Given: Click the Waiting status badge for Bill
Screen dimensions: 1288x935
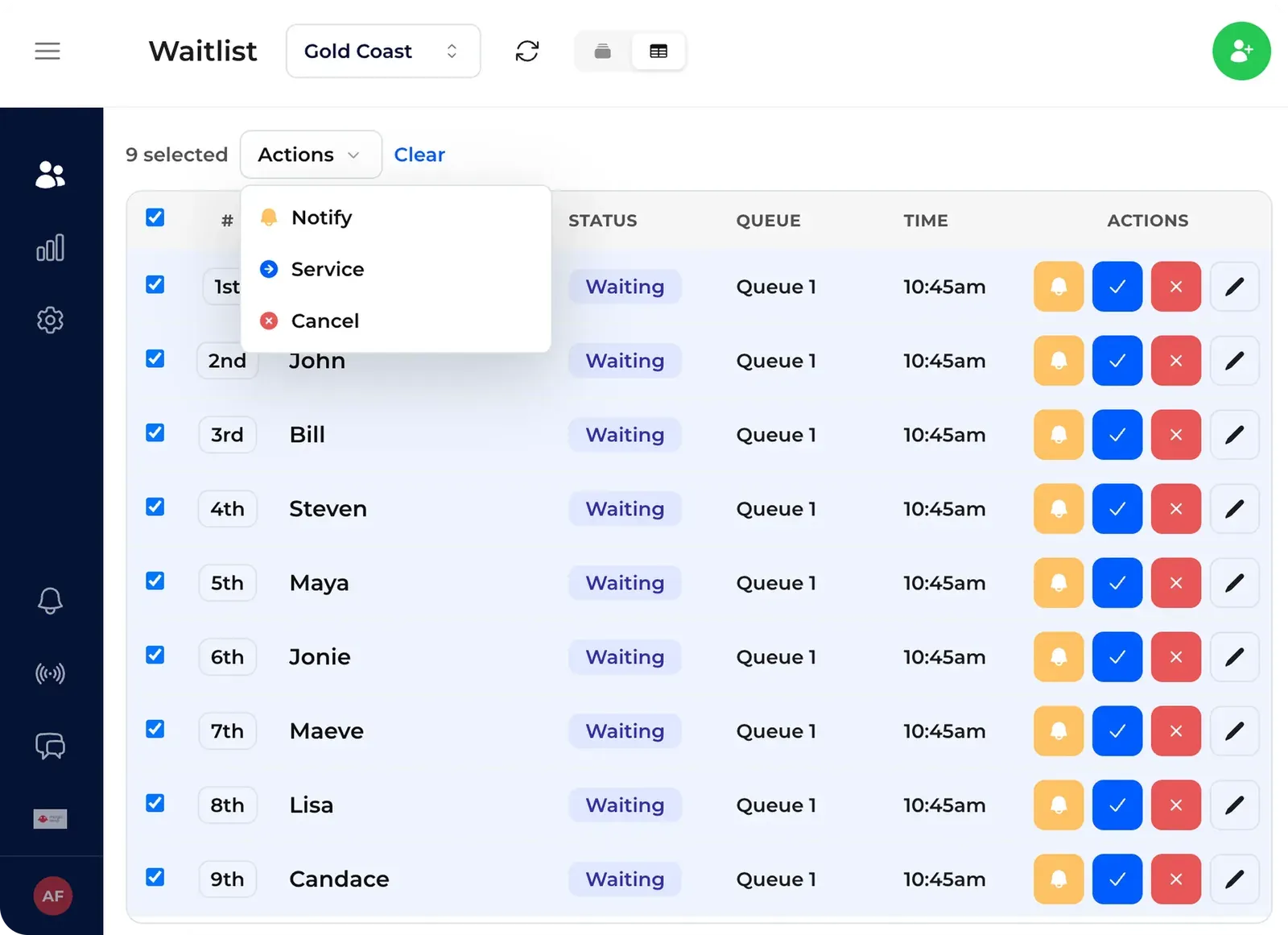Looking at the screenshot, I should [625, 435].
